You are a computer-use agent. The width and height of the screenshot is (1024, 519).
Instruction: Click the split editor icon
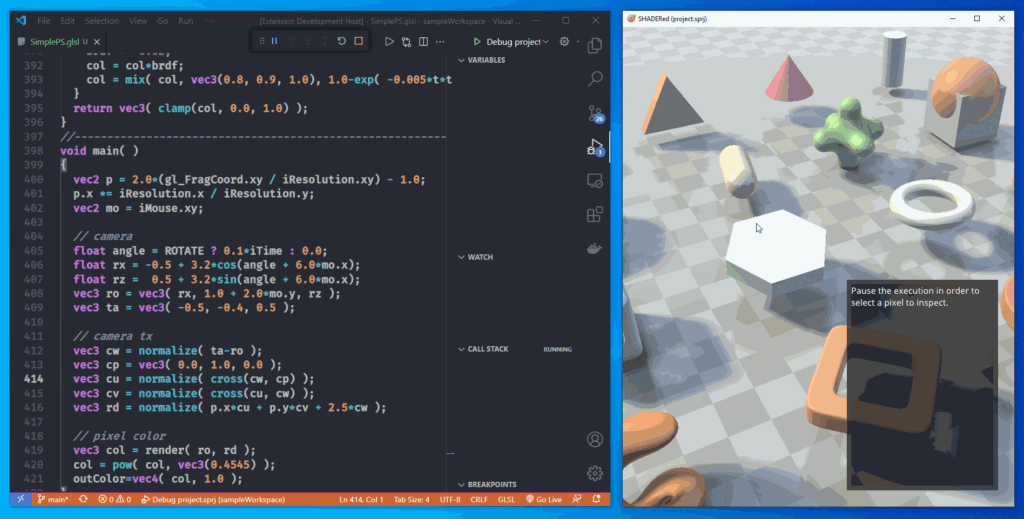pos(424,41)
